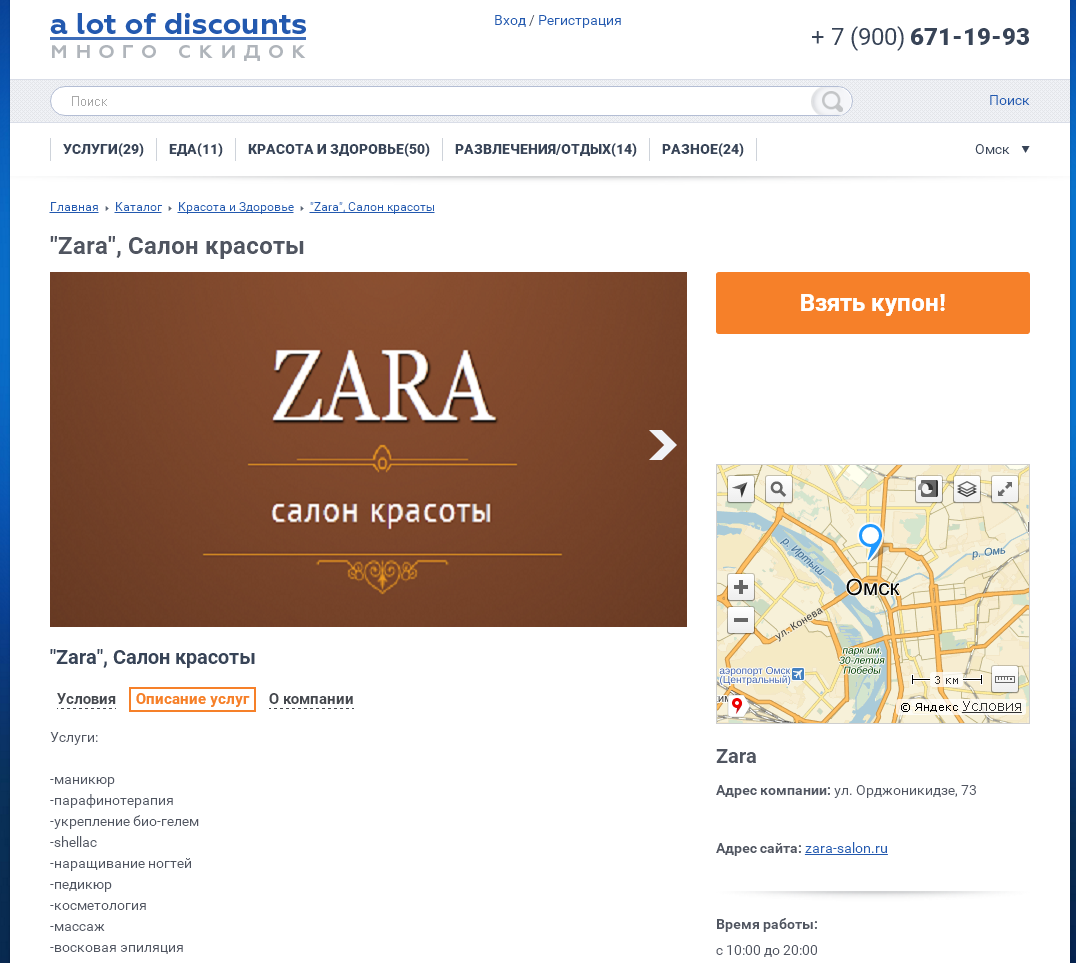The image size is (1076, 963).
Task: Click the Взять купон! button
Action: [x=872, y=303]
